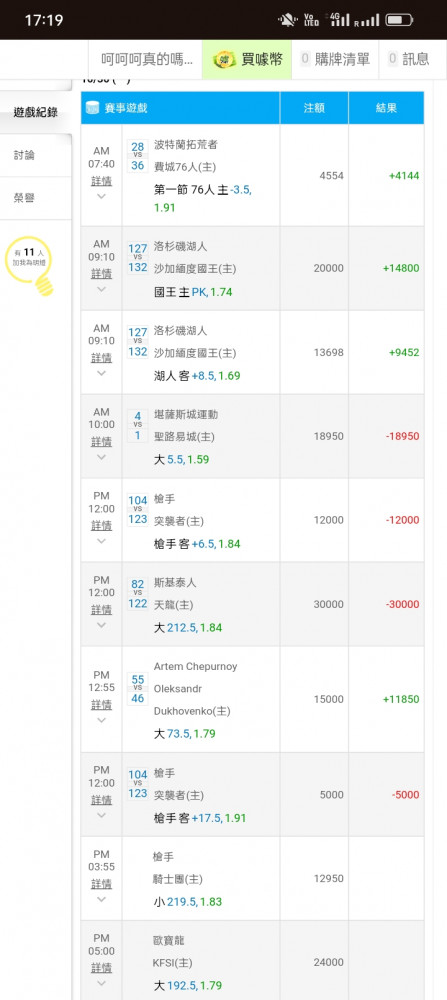Image resolution: width=447 pixels, height=1000 pixels.
Task: Click the 55 vs 46 score box
Action: click(x=138, y=689)
